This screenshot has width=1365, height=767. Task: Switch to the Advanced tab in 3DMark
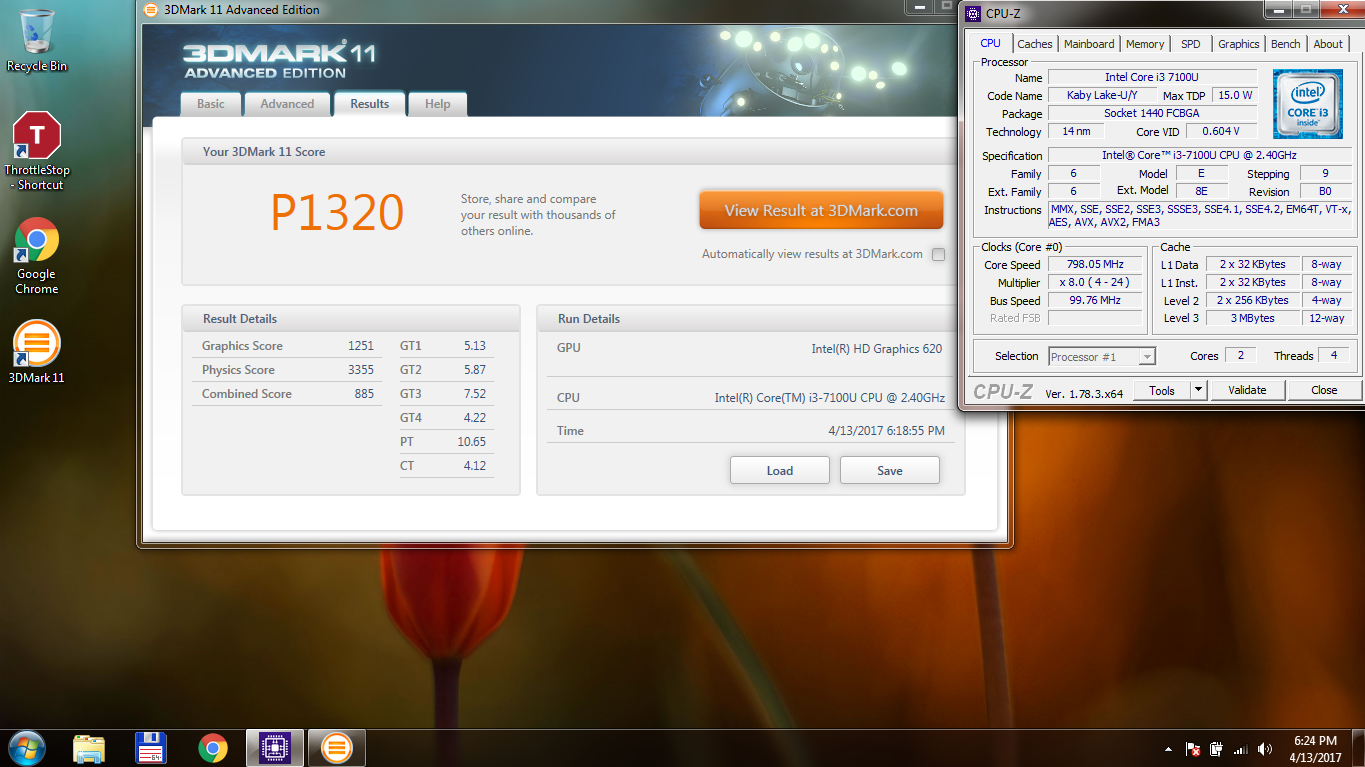(287, 104)
